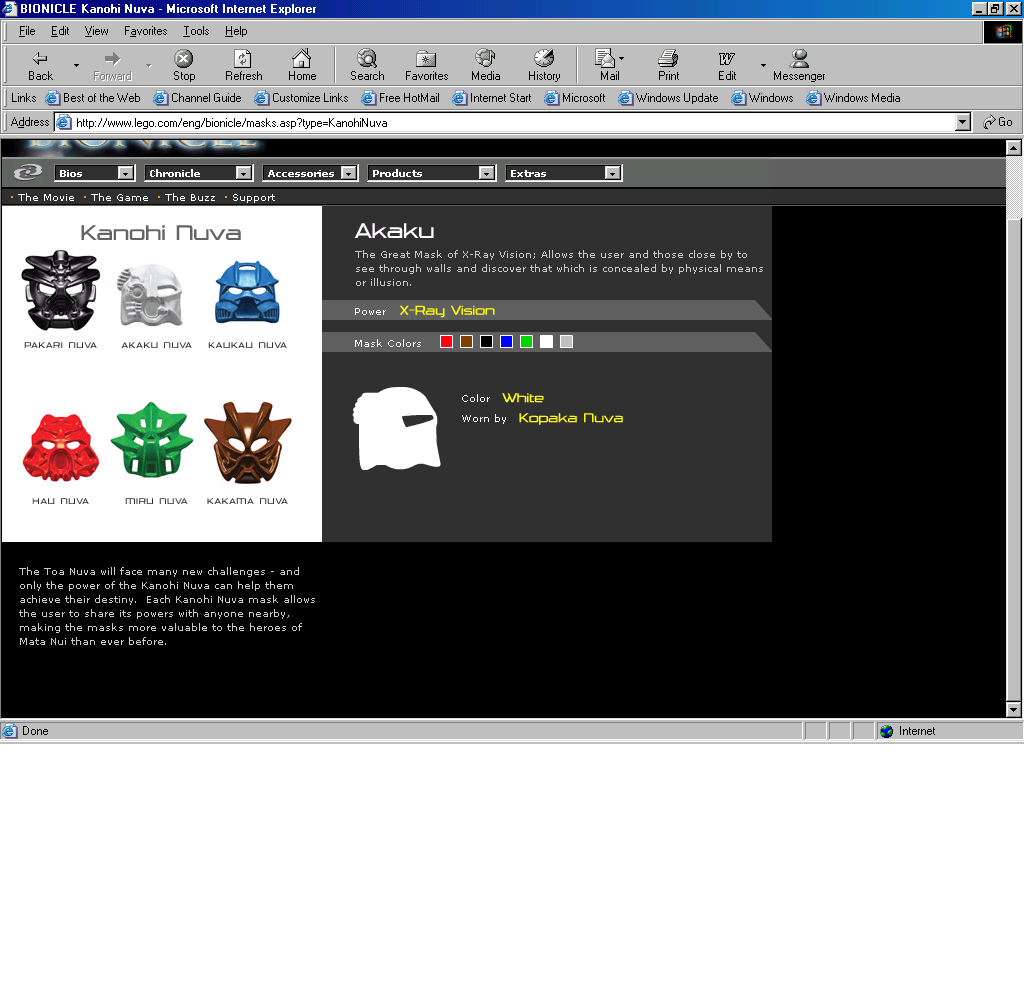Go to the Support link
Screen dimensions: 1024x1000
253,197
